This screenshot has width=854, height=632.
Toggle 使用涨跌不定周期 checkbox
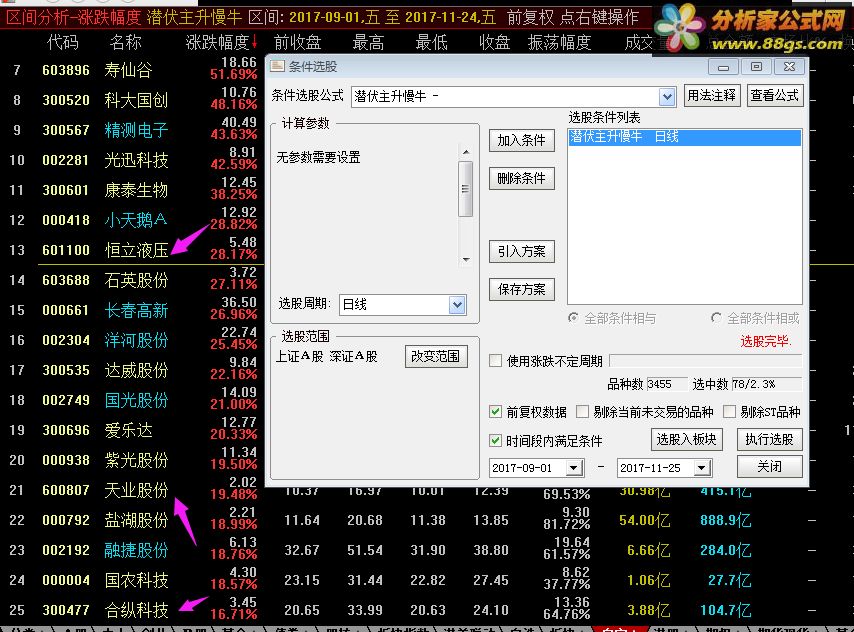coord(495,361)
